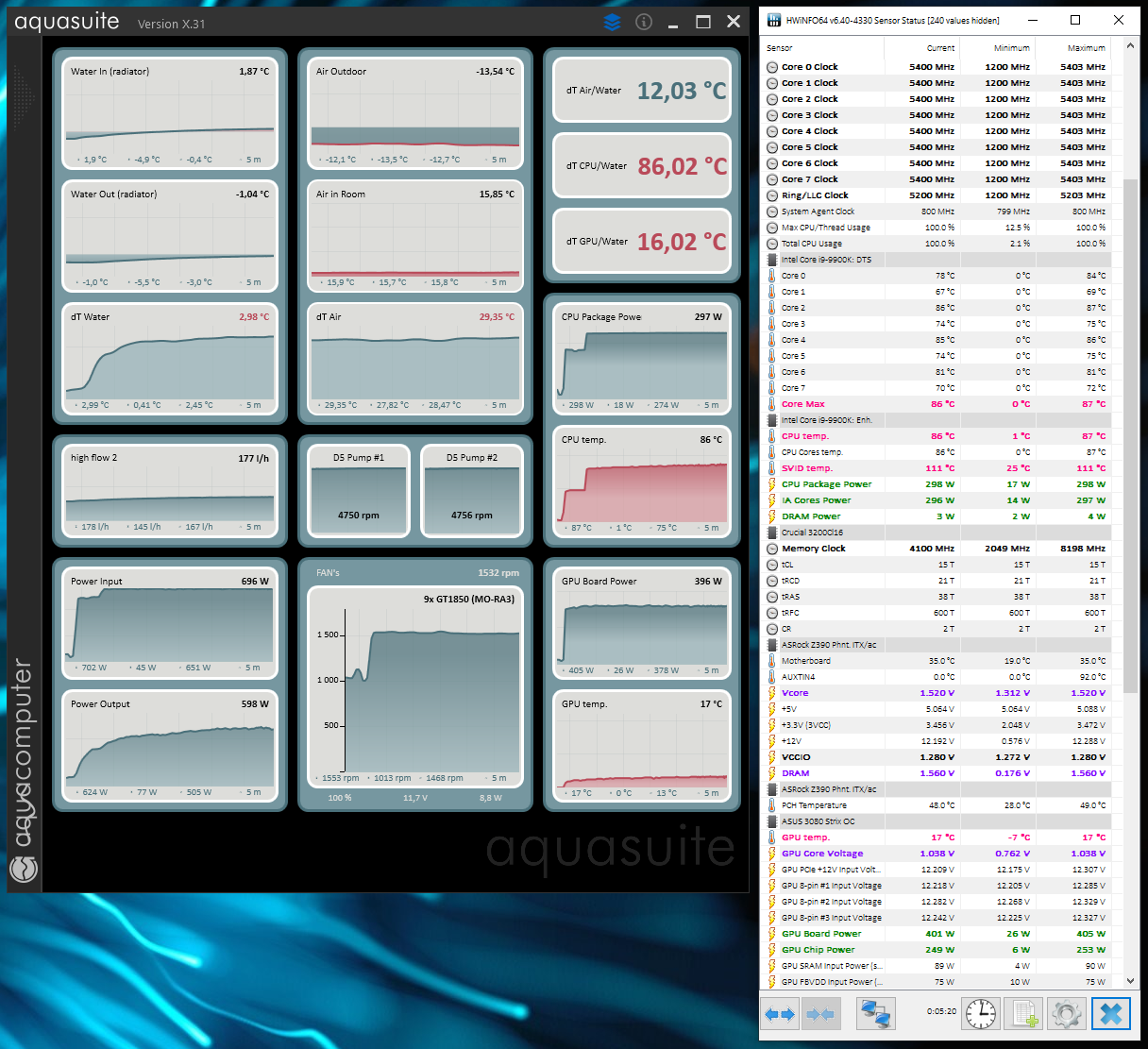This screenshot has height=1049, width=1148.
Task: Select the dT Water chart
Action: tap(170, 359)
